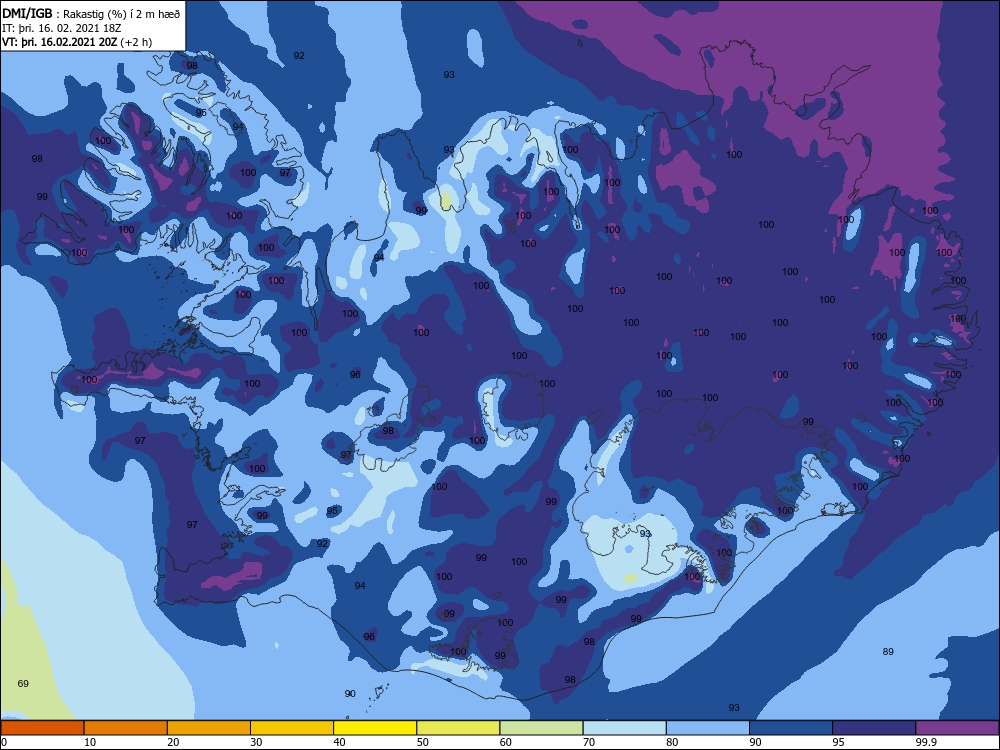This screenshot has height=750, width=1000.
Task: Click the light blue 80–90 legend swatch
Action: coord(708,728)
